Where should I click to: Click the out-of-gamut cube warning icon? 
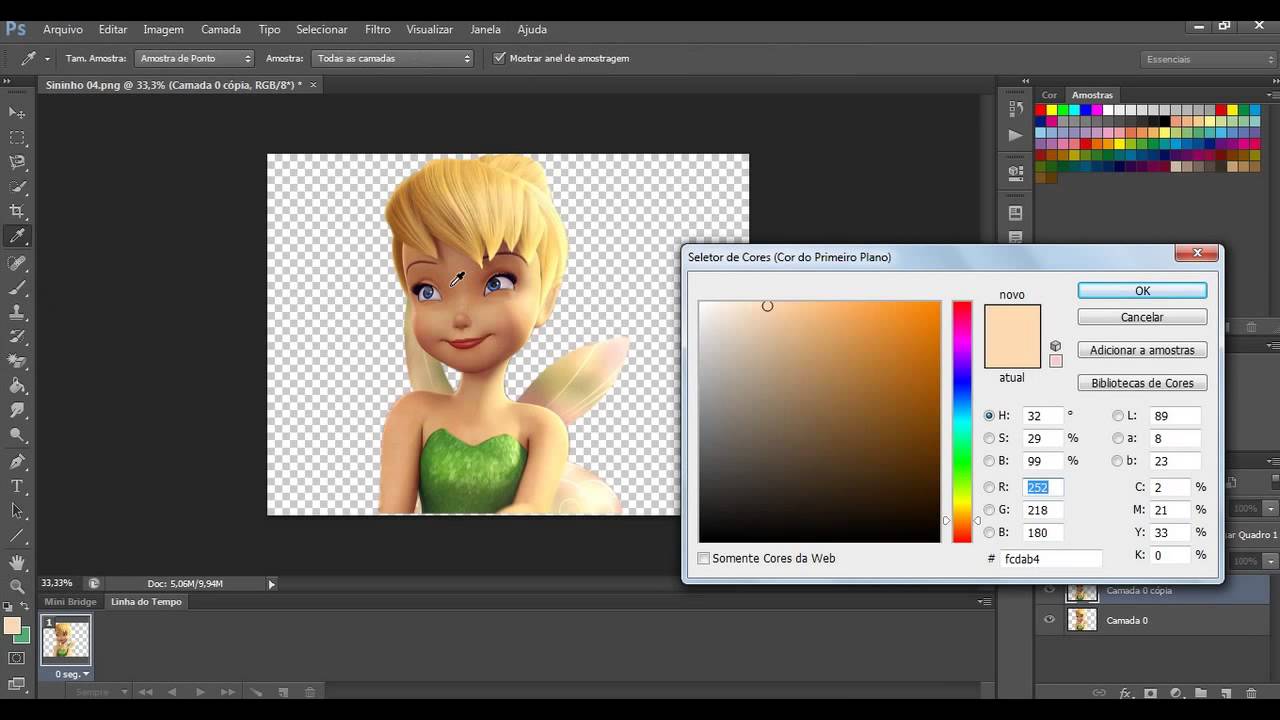point(1055,346)
